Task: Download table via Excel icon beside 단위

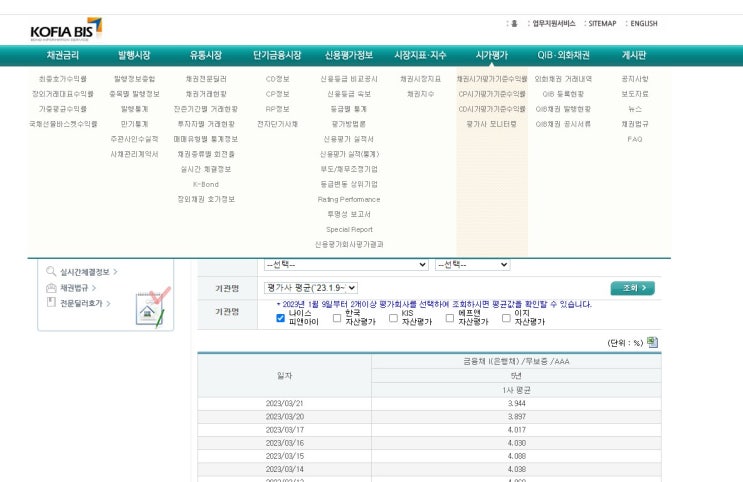Action: point(652,342)
